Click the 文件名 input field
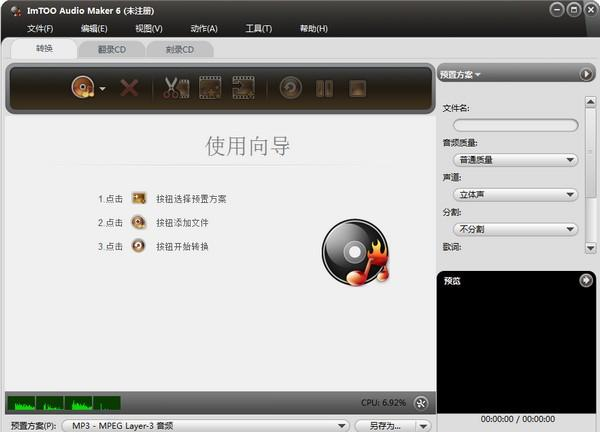Image resolution: width=600 pixels, height=432 pixels. [x=515, y=125]
